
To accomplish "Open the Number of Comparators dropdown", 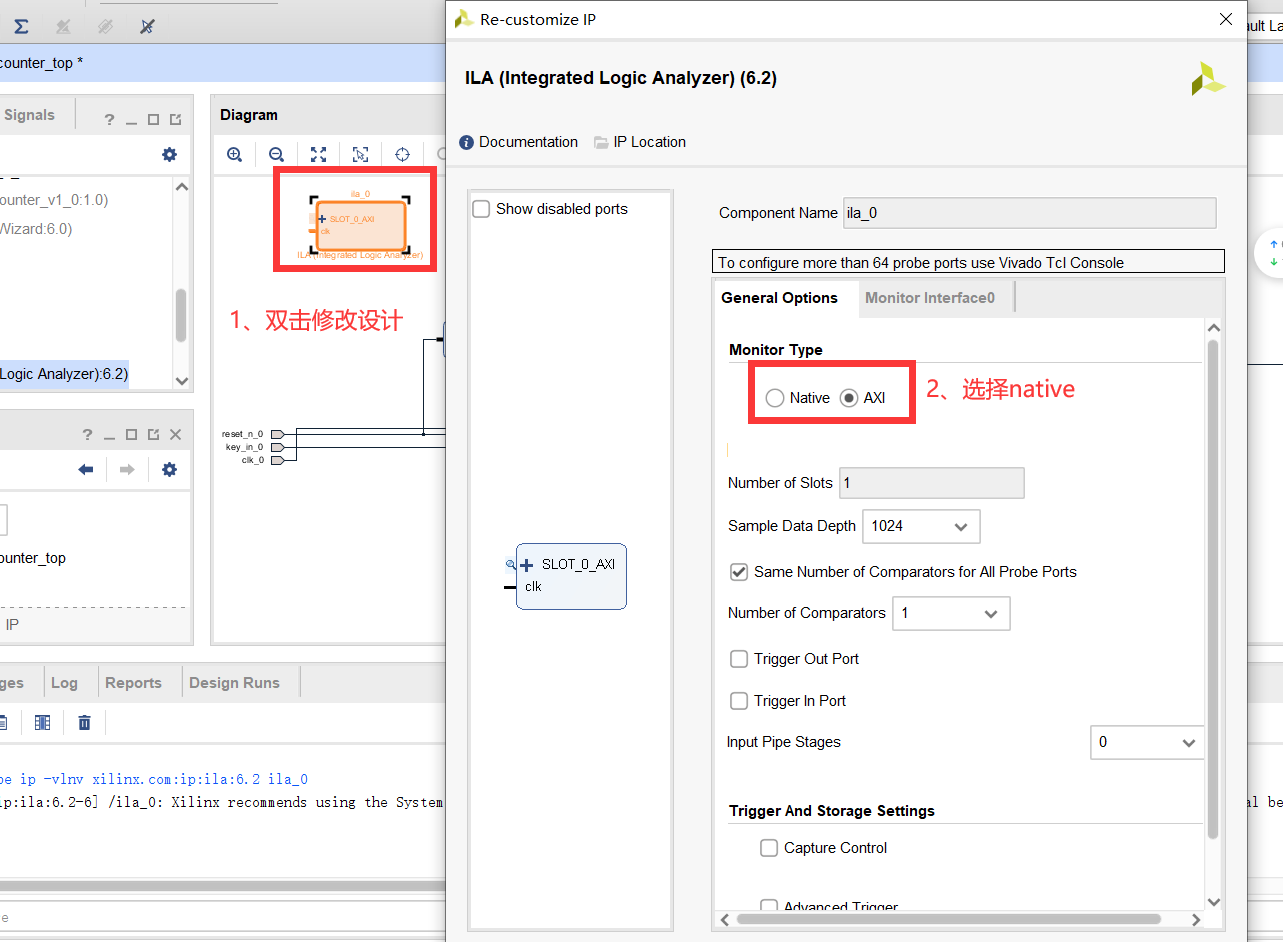I will coord(951,613).
